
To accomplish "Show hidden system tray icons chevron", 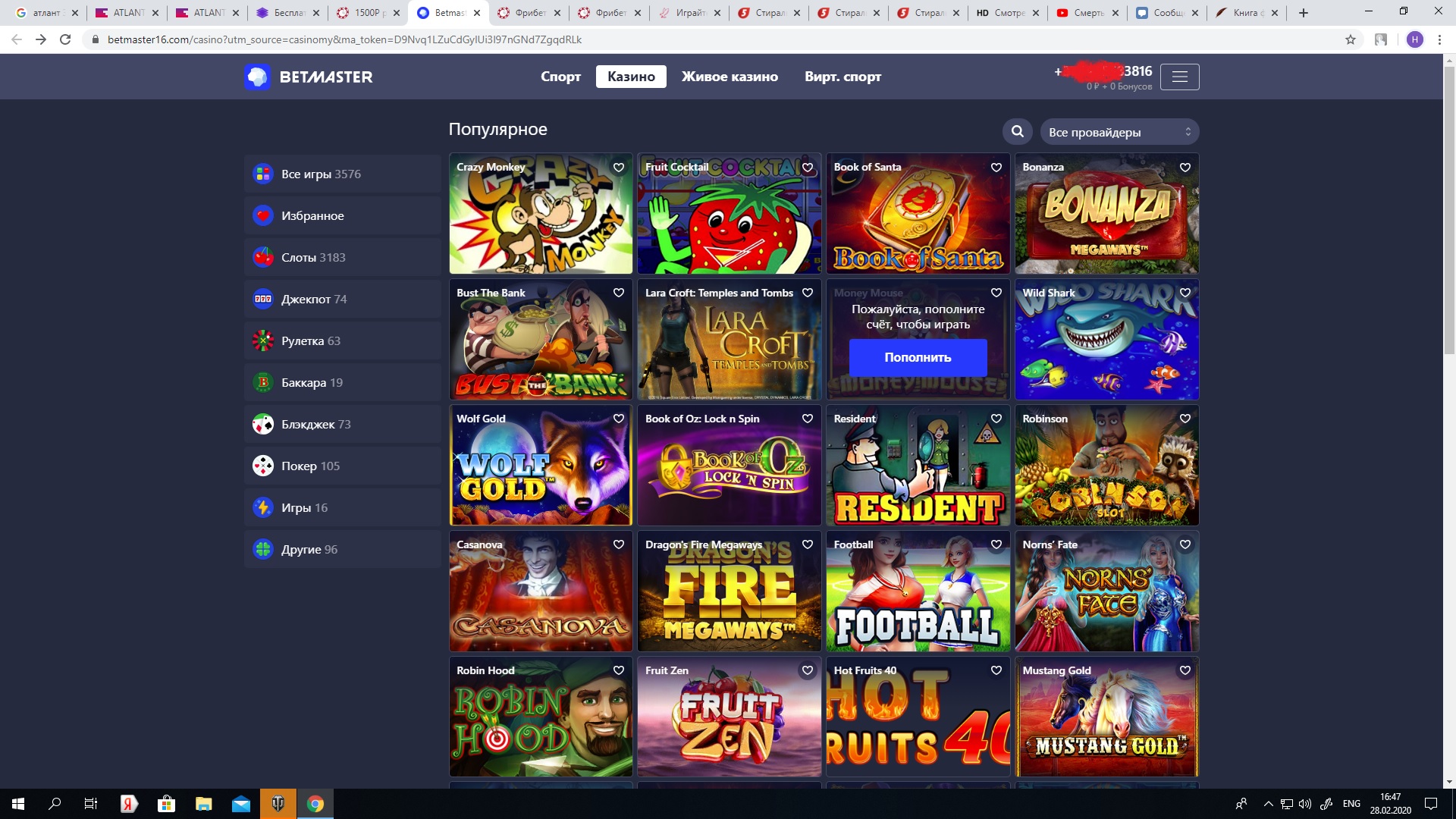I will click(1268, 804).
